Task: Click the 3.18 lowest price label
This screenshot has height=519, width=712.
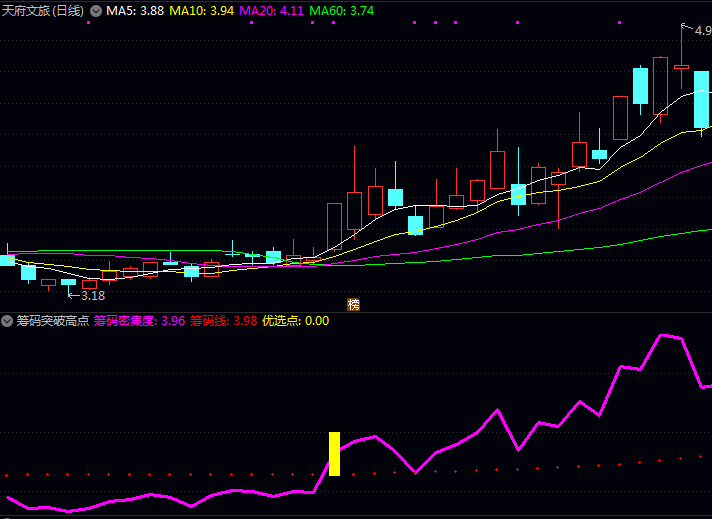Action: (x=92, y=295)
